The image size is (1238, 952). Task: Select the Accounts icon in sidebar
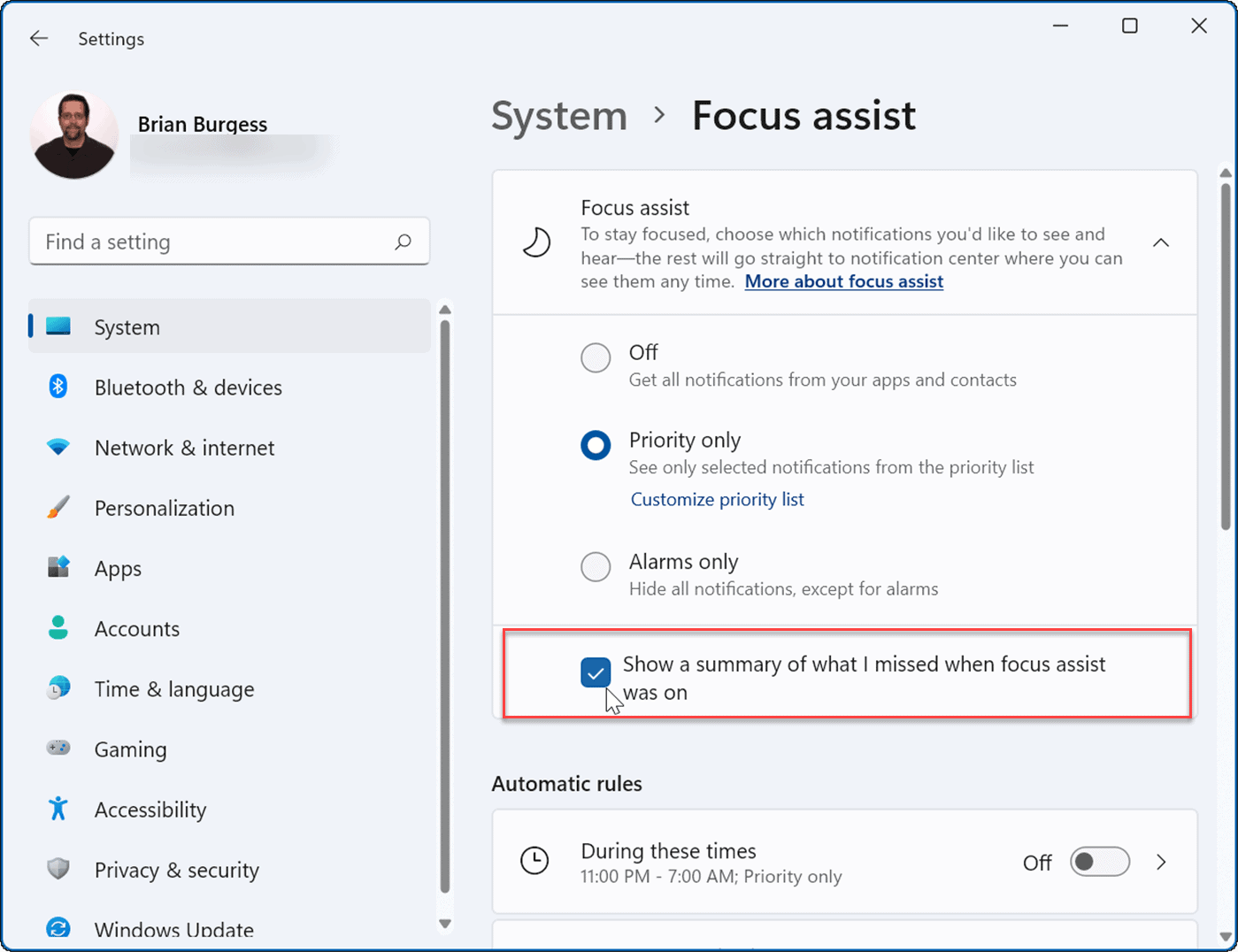point(58,627)
